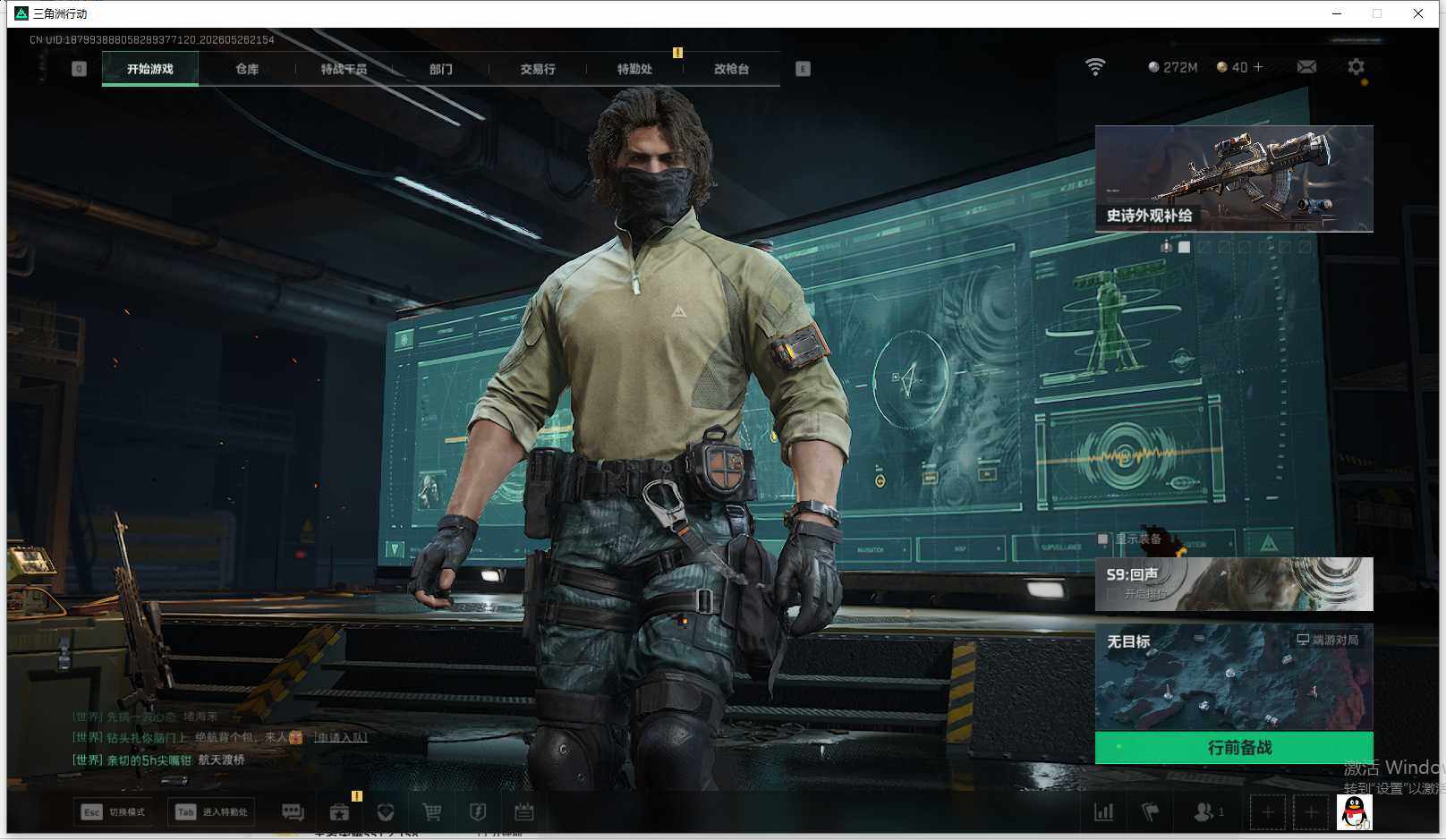Toggle the 显示装备 checkbox
Viewport: 1446px width, 840px height.
(1103, 539)
